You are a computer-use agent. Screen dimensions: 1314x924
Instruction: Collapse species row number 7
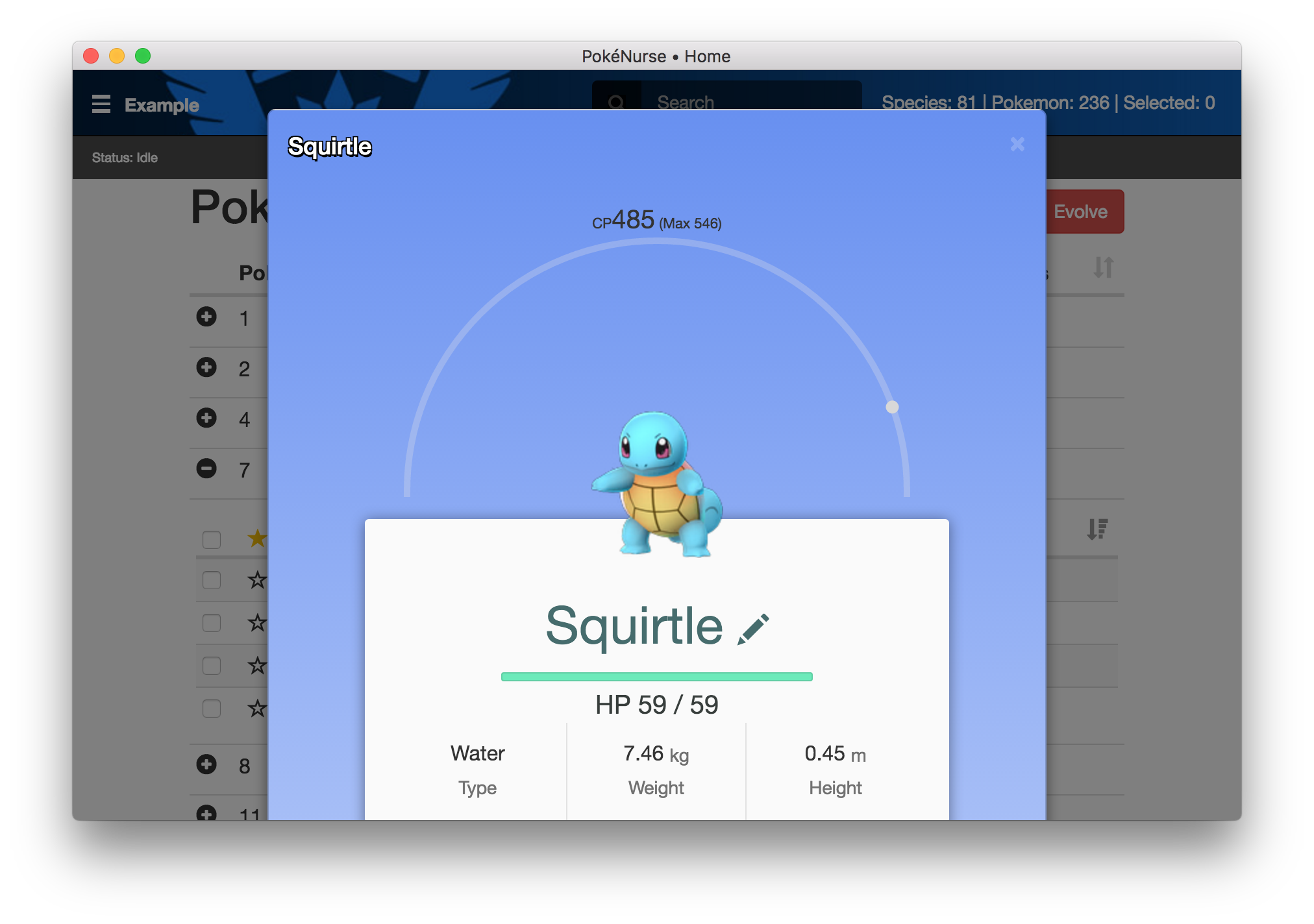click(206, 468)
